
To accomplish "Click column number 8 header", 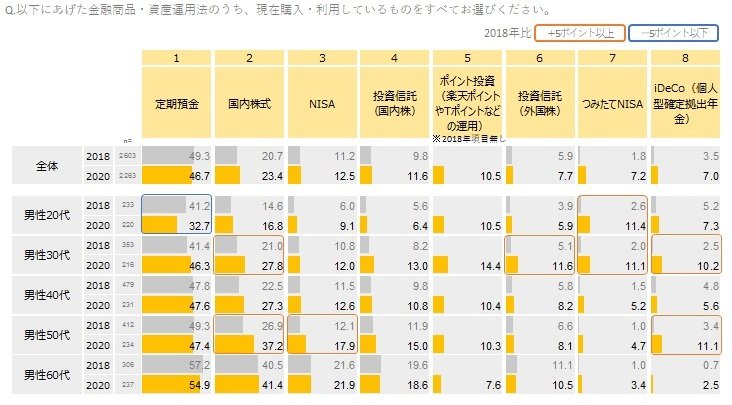I will click(685, 58).
